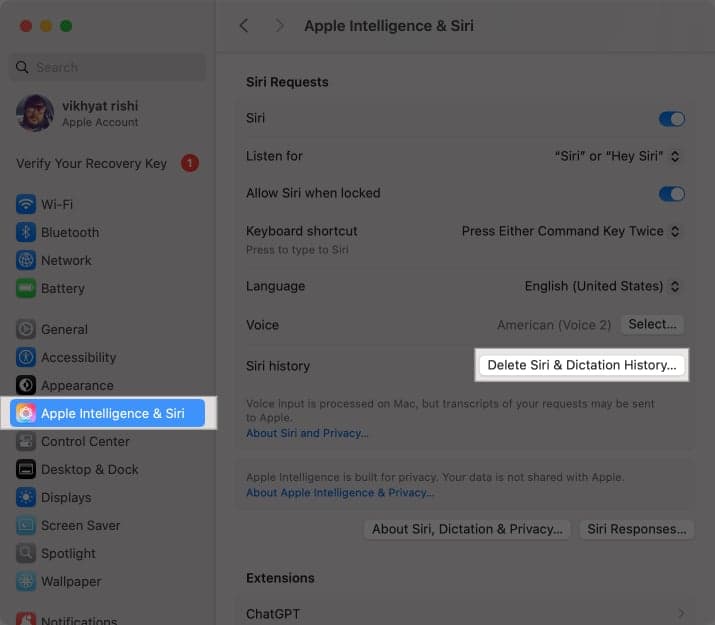Click the American (Voice 2) text
Image resolution: width=715 pixels, height=625 pixels.
tap(554, 325)
